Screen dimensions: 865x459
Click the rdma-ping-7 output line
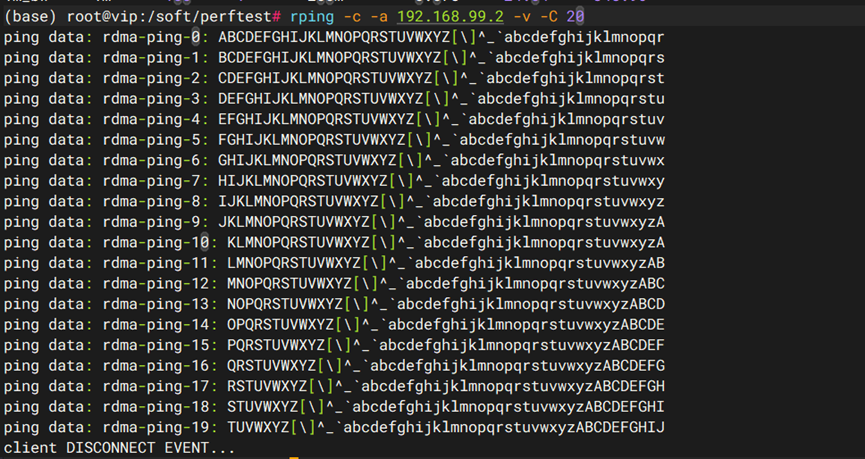point(333,180)
